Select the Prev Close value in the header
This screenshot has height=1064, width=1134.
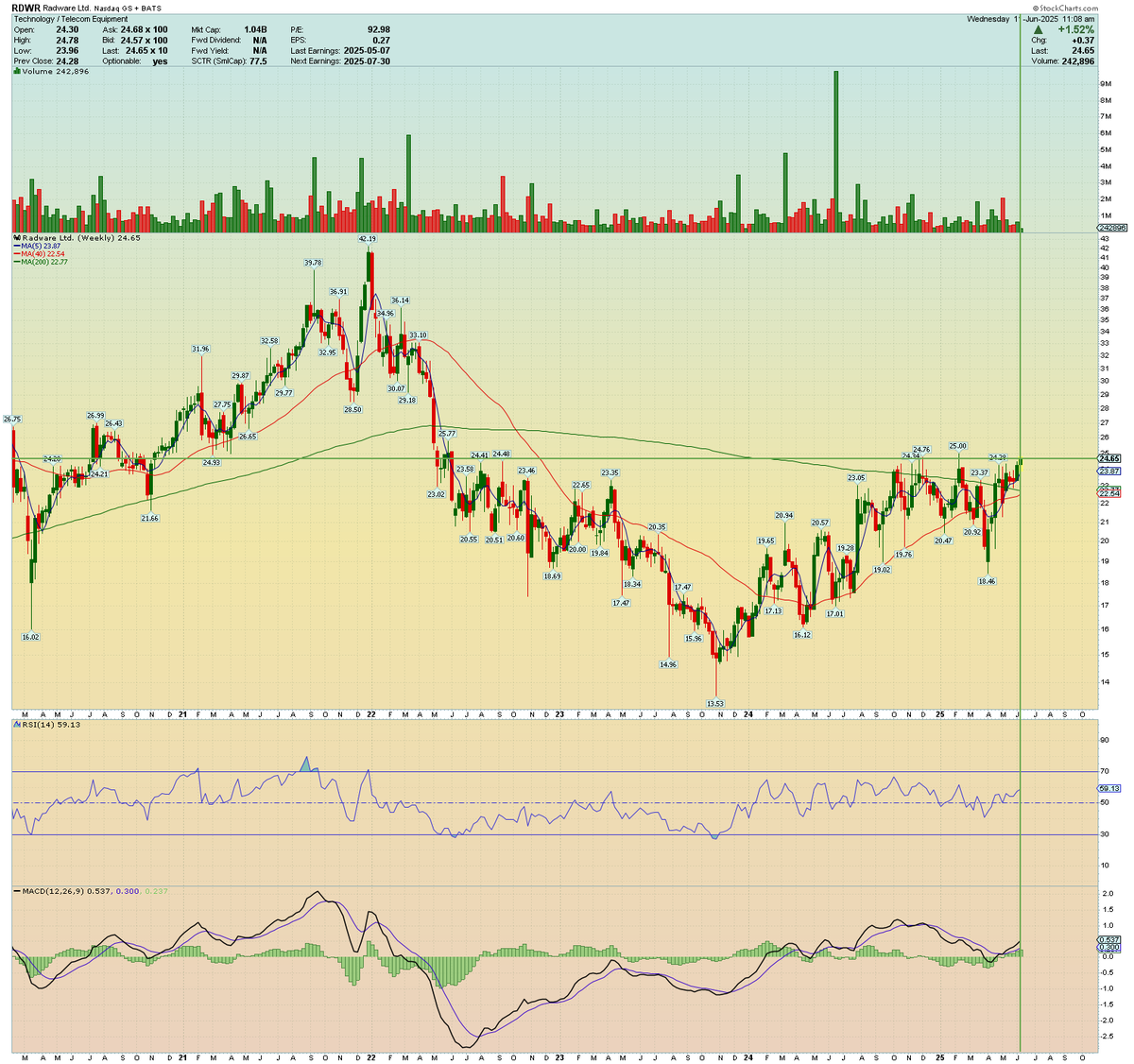point(66,61)
